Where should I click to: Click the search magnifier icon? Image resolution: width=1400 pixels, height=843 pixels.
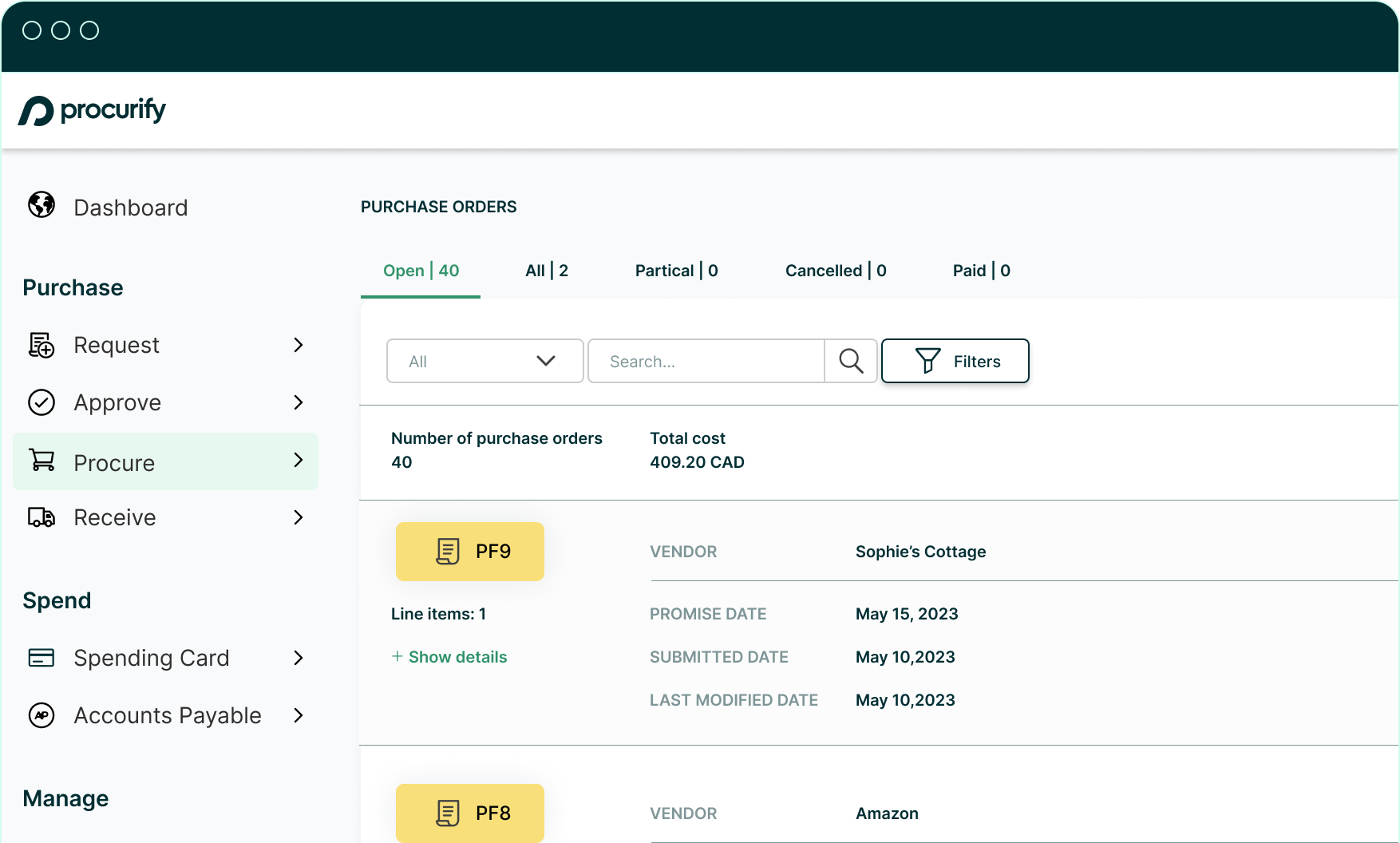(851, 362)
